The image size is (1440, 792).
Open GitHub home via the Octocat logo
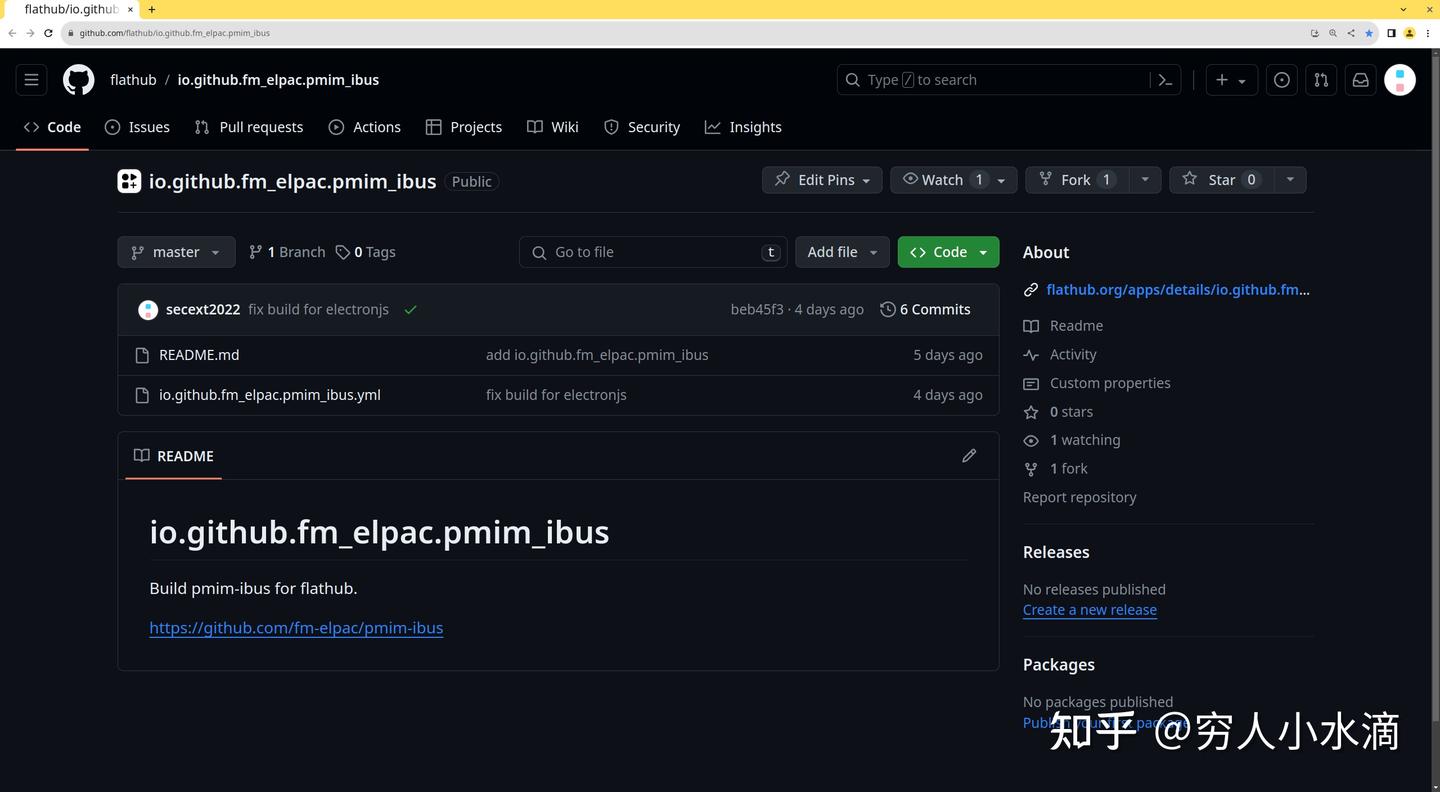pos(77,79)
